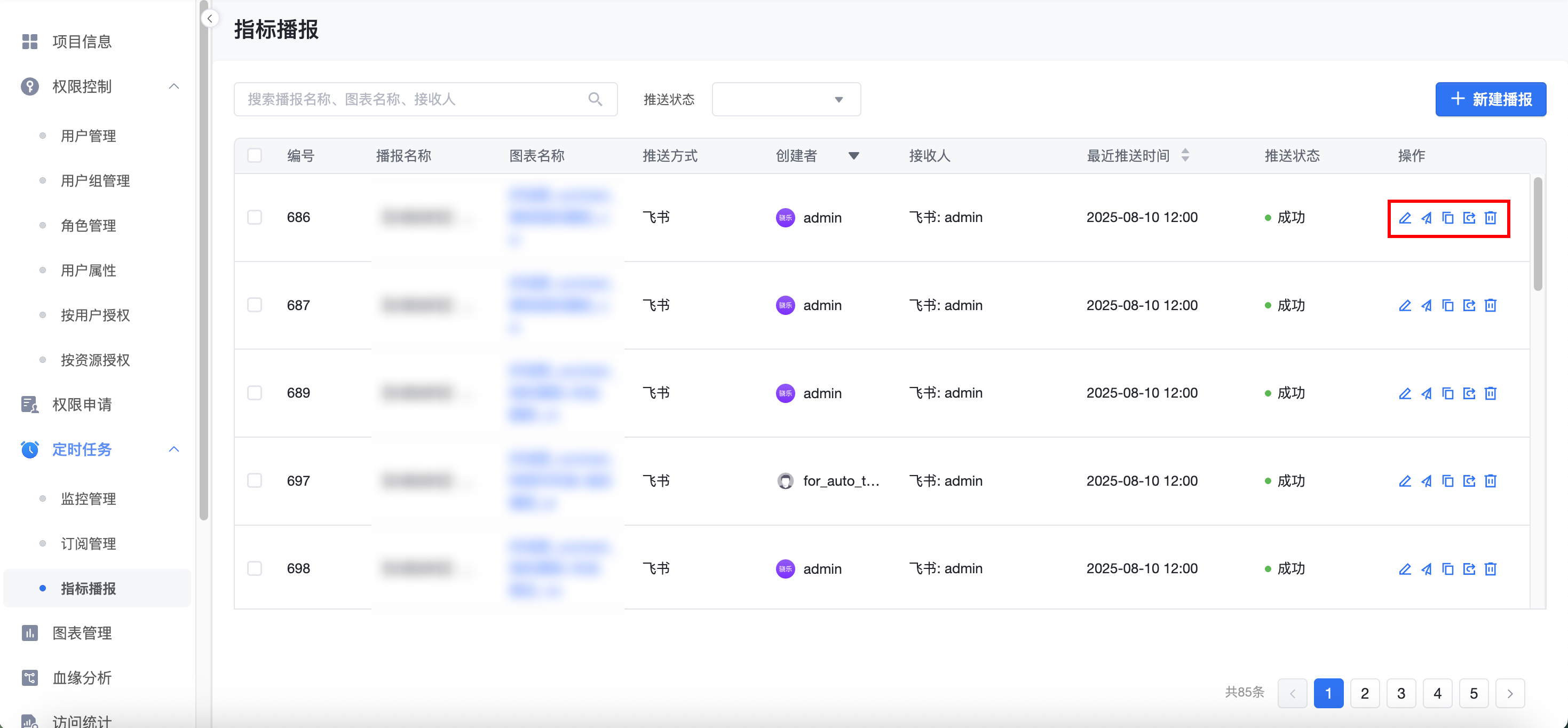1568x728 pixels.
Task: Click the edit pencil icon for row 686
Action: point(1405,218)
